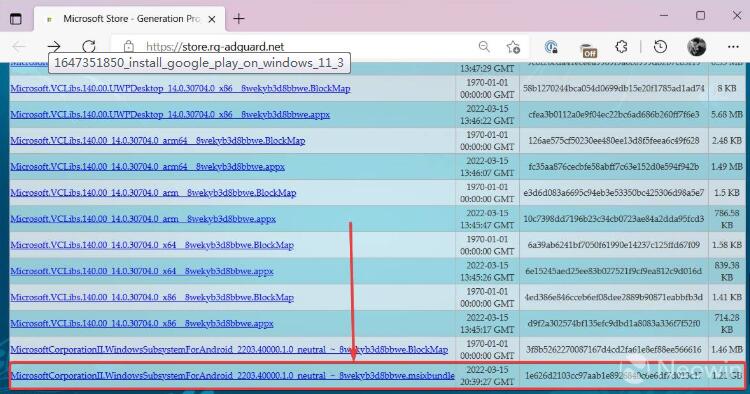750x394 pixels.
Task: Select hash starting 3f8b526227008
Action: coord(614,350)
